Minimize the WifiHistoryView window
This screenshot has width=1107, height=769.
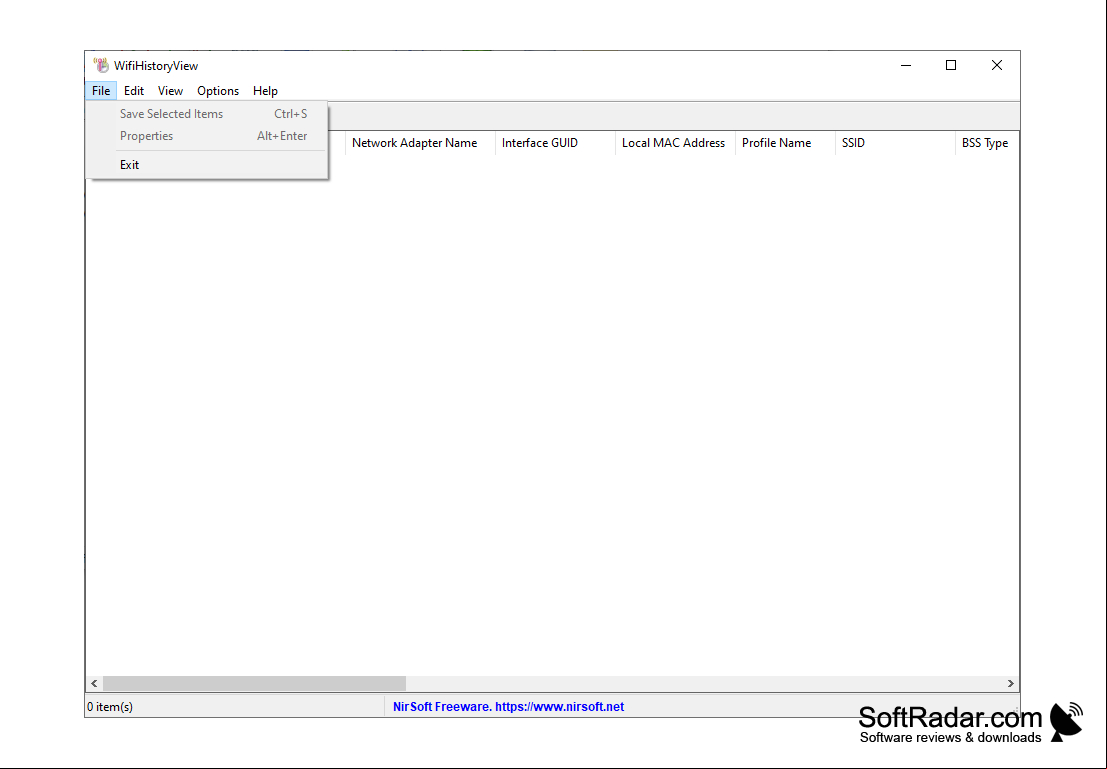(x=906, y=65)
